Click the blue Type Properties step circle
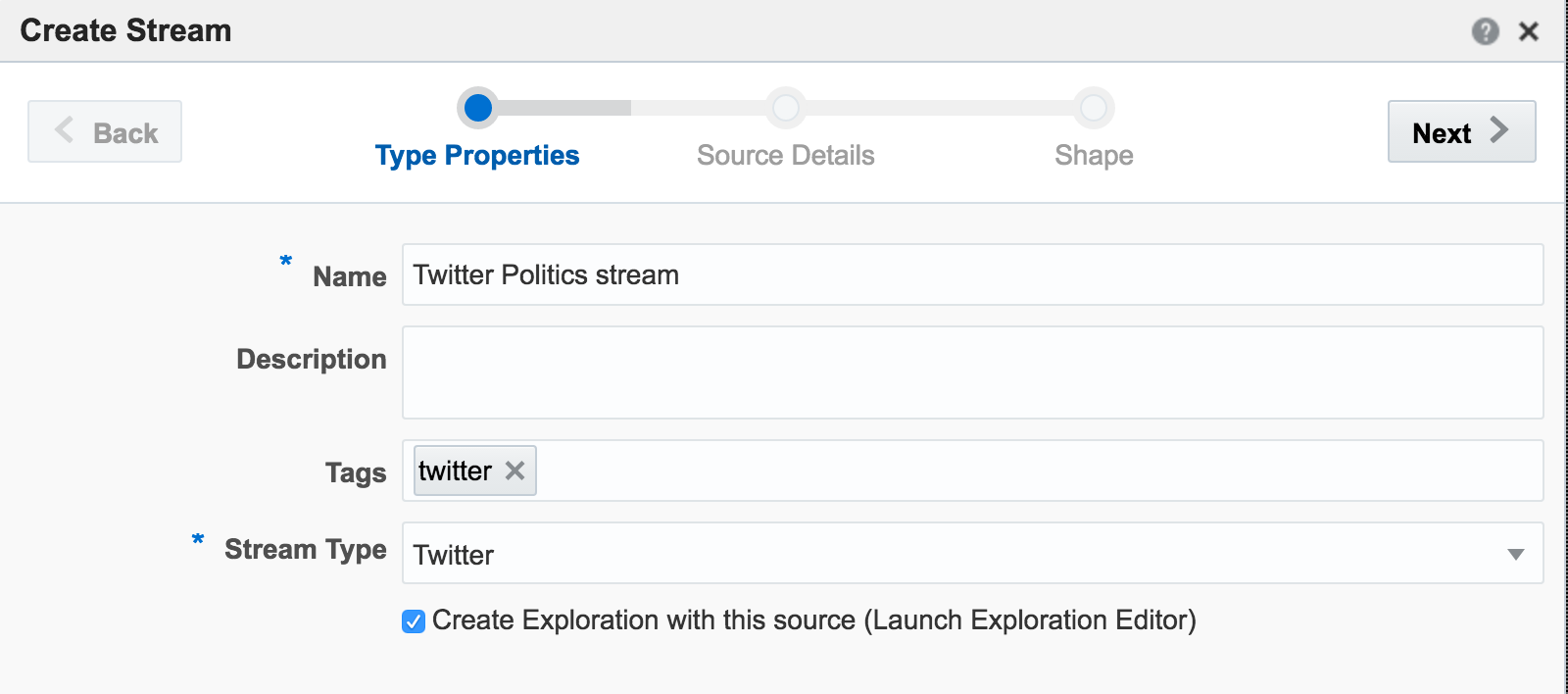1568x694 pixels. (x=478, y=108)
